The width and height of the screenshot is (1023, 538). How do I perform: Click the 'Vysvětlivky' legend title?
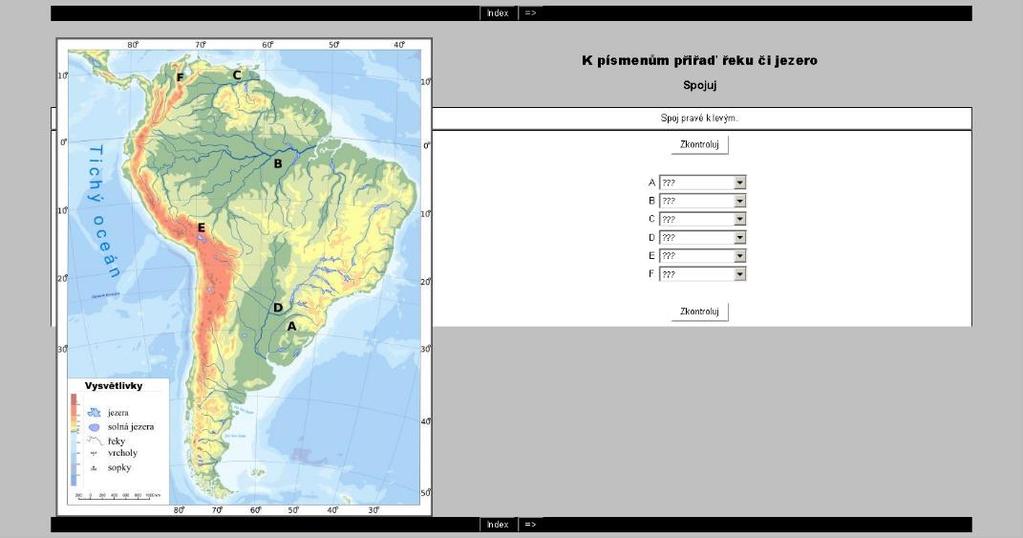(114, 386)
